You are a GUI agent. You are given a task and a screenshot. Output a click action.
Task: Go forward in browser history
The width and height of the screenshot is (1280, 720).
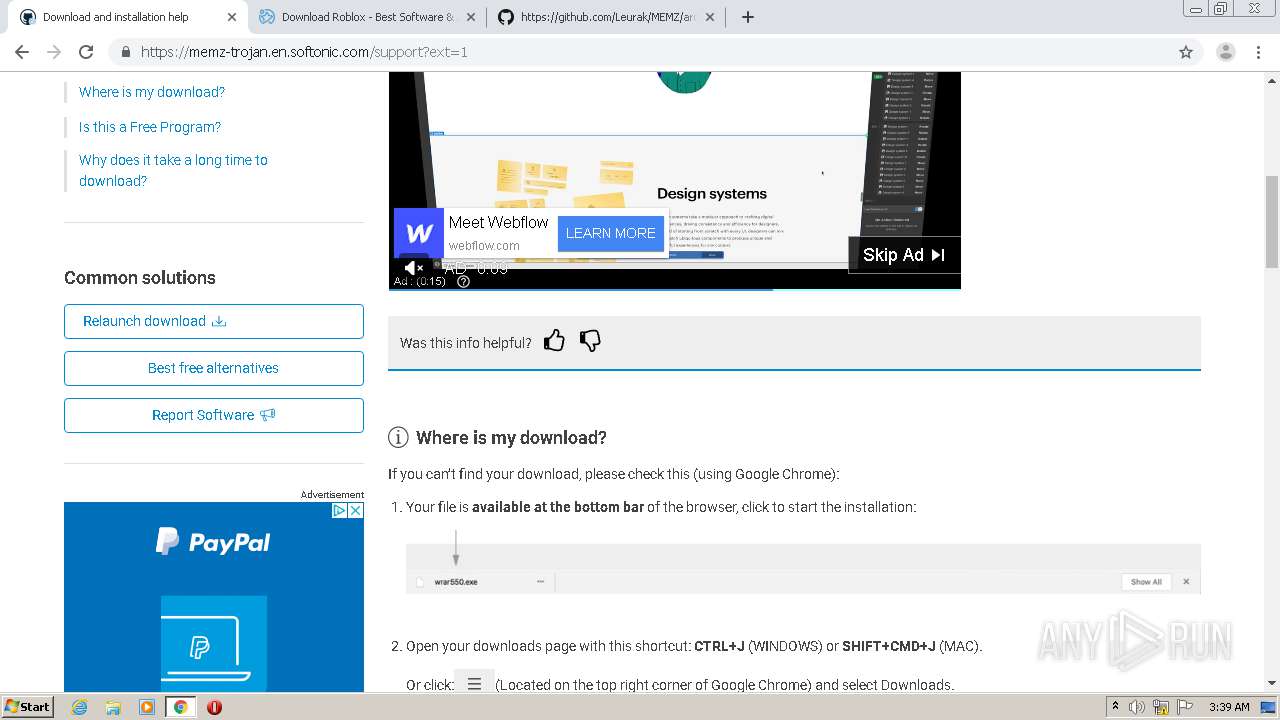click(x=54, y=52)
